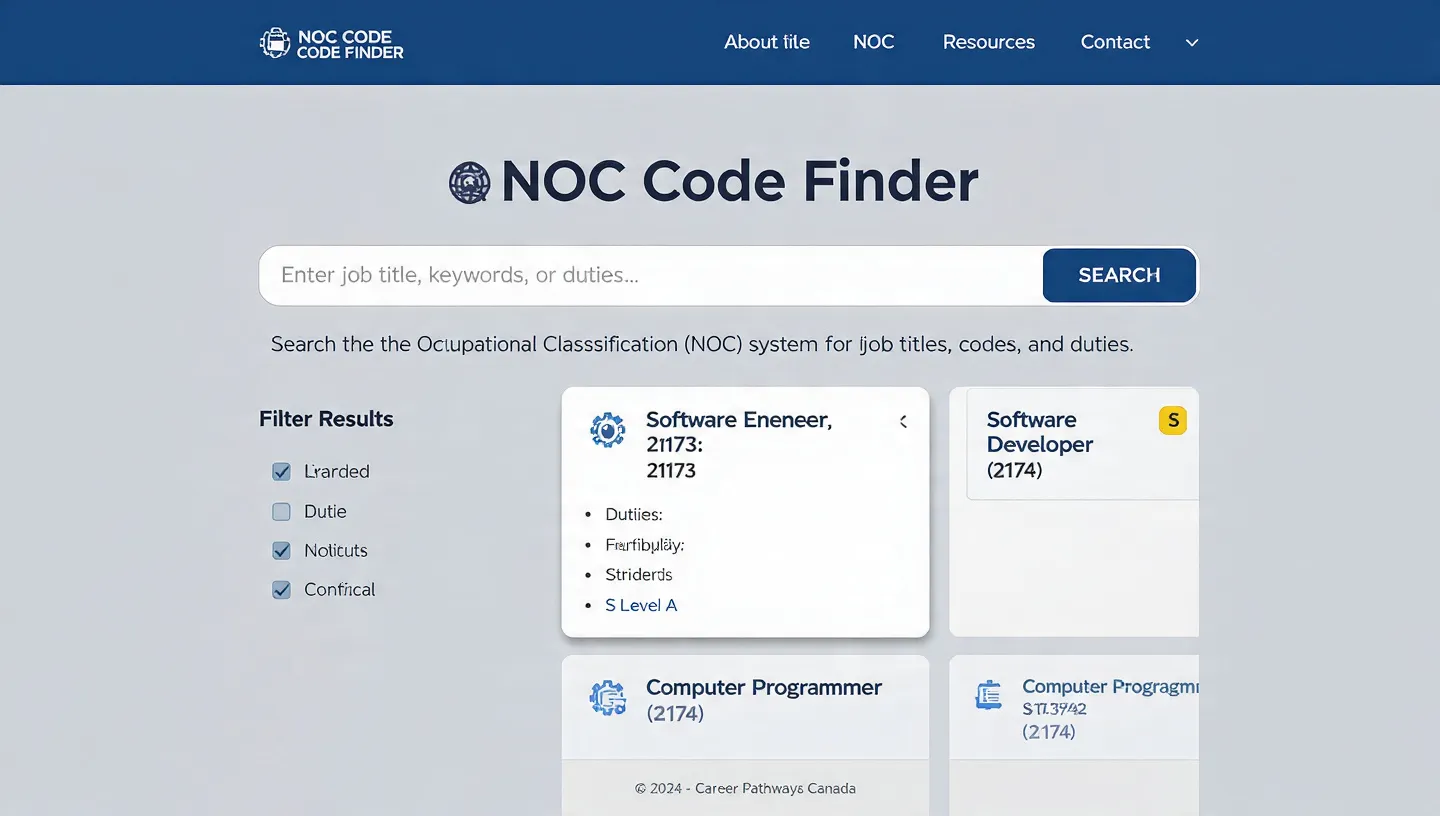Viewport: 1440px width, 816px height.
Task: Click the Computer Programmer gear icon
Action: coord(607,698)
